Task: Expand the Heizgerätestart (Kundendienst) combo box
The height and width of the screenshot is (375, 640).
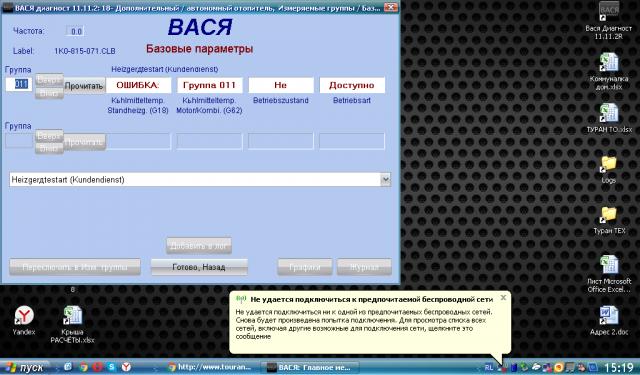Action: click(385, 180)
